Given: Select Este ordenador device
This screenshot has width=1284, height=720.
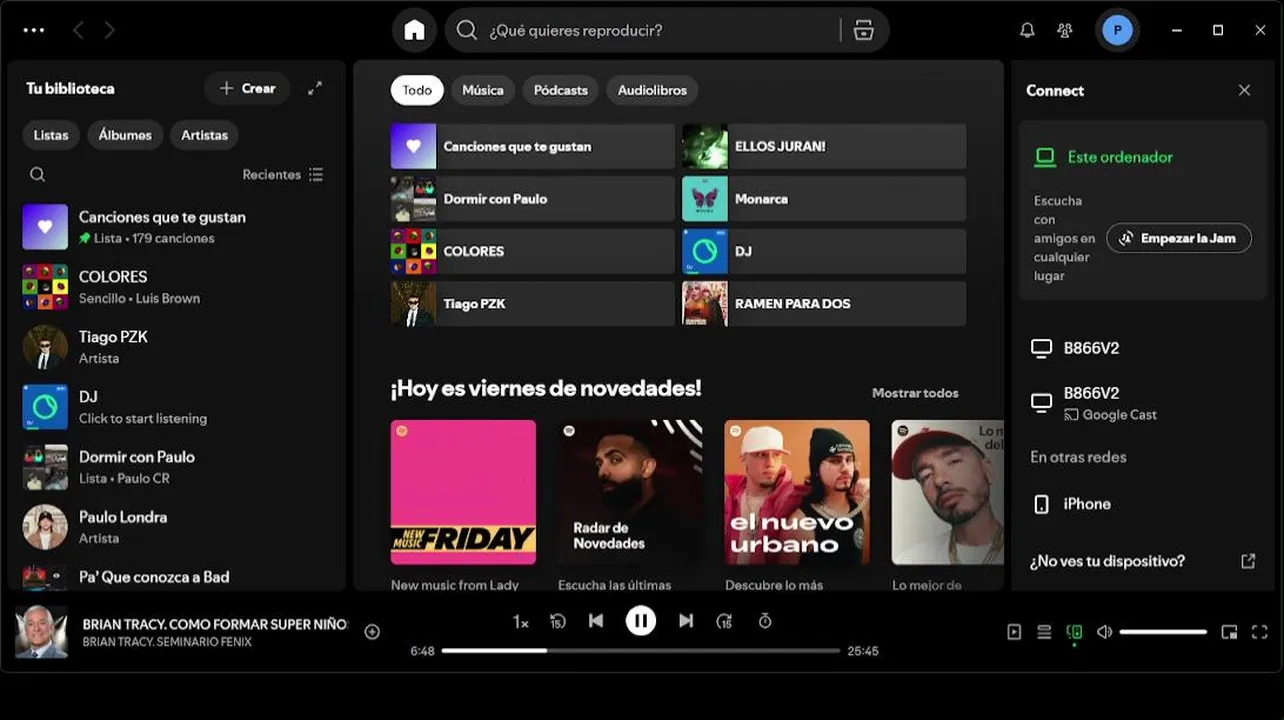Looking at the screenshot, I should [1120, 157].
